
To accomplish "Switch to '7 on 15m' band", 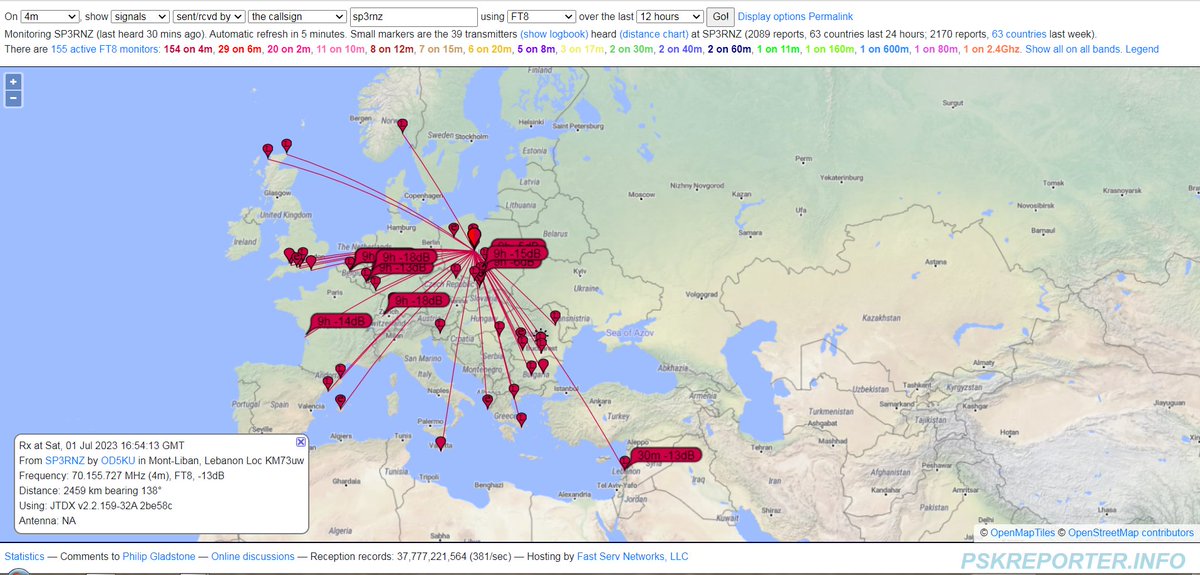I will pos(440,49).
